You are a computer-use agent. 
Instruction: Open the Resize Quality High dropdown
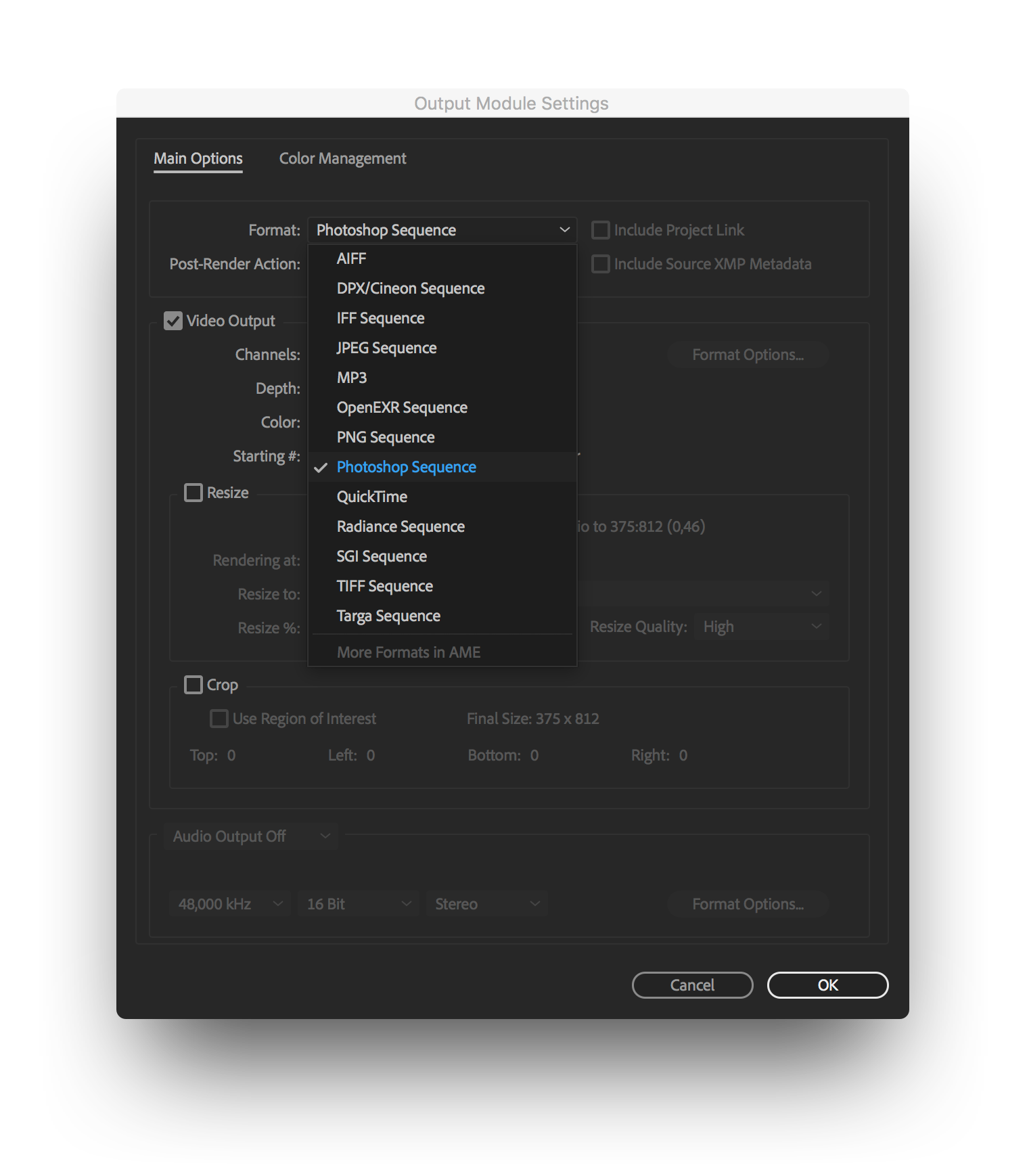(761, 627)
